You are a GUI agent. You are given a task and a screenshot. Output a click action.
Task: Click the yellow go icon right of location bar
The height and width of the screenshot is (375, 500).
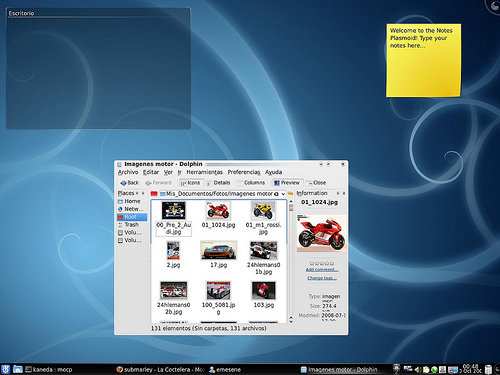point(290,193)
